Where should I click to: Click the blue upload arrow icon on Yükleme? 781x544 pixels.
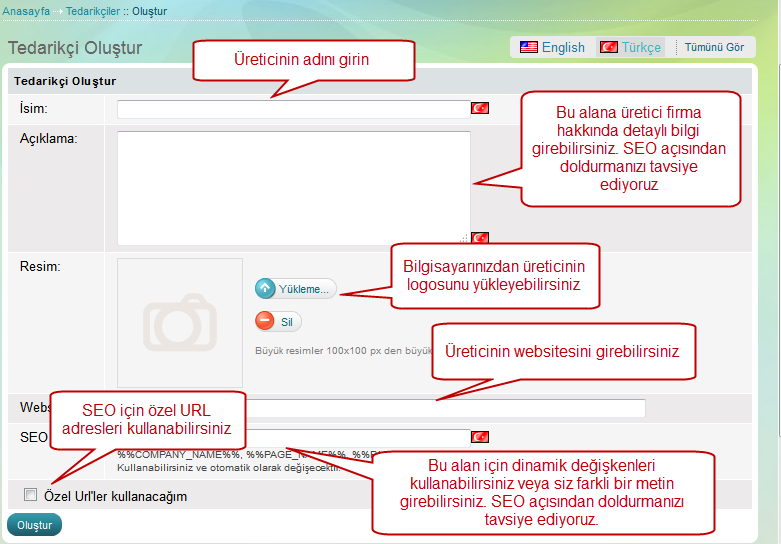[265, 289]
